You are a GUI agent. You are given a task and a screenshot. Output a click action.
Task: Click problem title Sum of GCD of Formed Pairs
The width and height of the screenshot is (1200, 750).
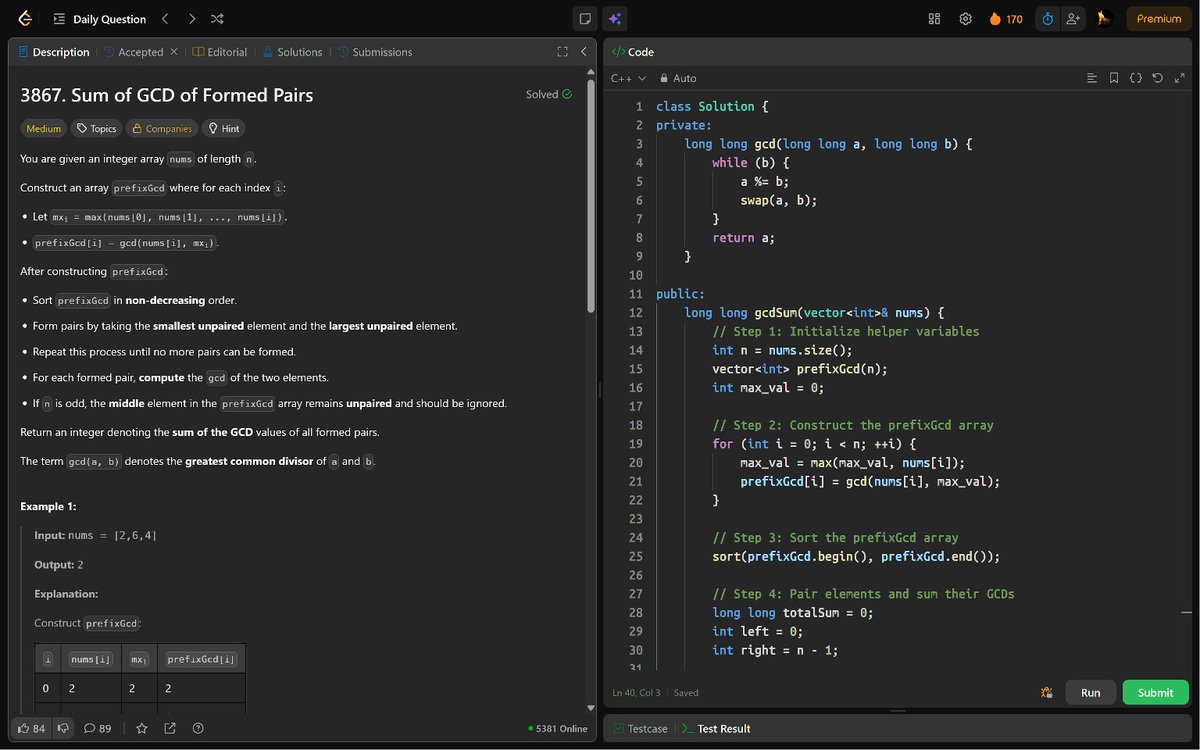(x=167, y=95)
